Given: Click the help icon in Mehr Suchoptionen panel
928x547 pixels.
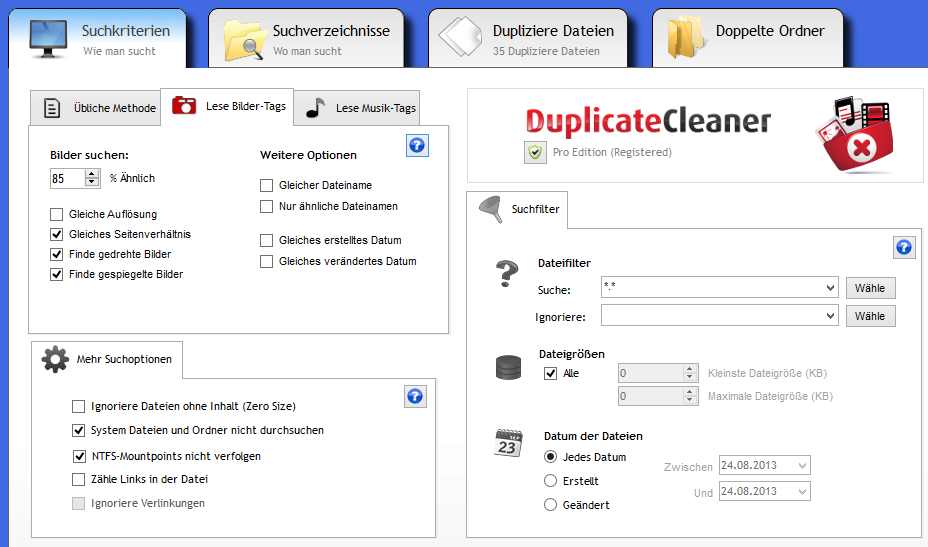Looking at the screenshot, I should click(x=415, y=396).
